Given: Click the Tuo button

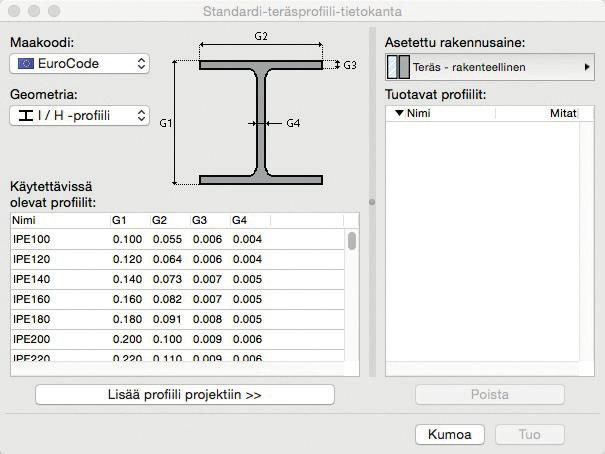Looking at the screenshot, I should coord(529,435).
